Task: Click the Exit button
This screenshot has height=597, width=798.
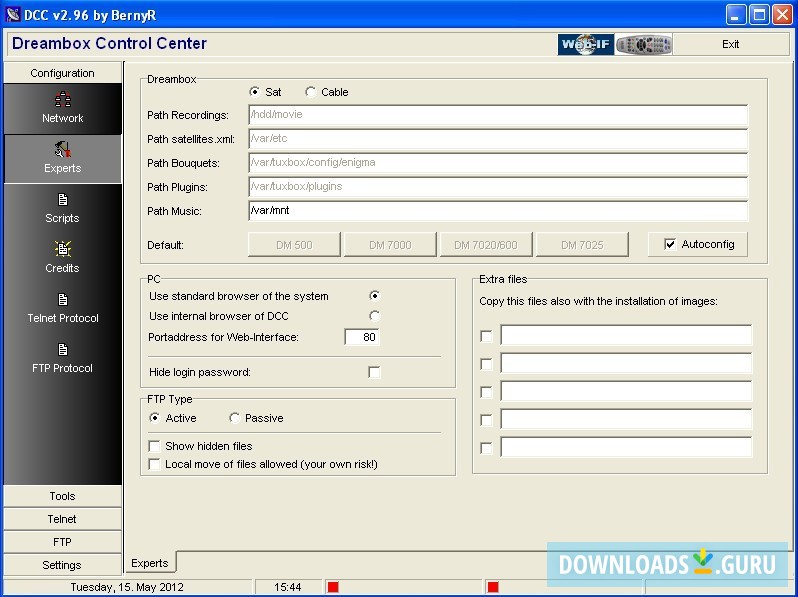Action: click(x=730, y=44)
